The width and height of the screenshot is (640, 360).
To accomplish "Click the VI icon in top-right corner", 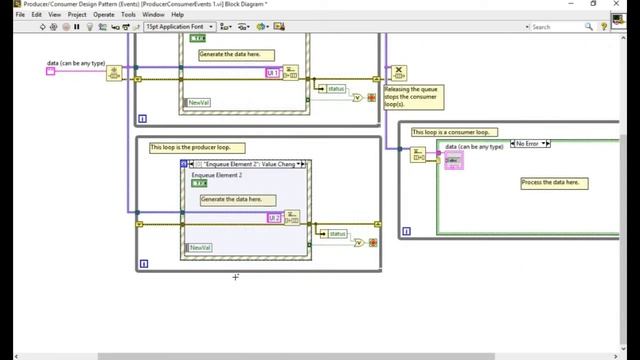I will 618,20.
